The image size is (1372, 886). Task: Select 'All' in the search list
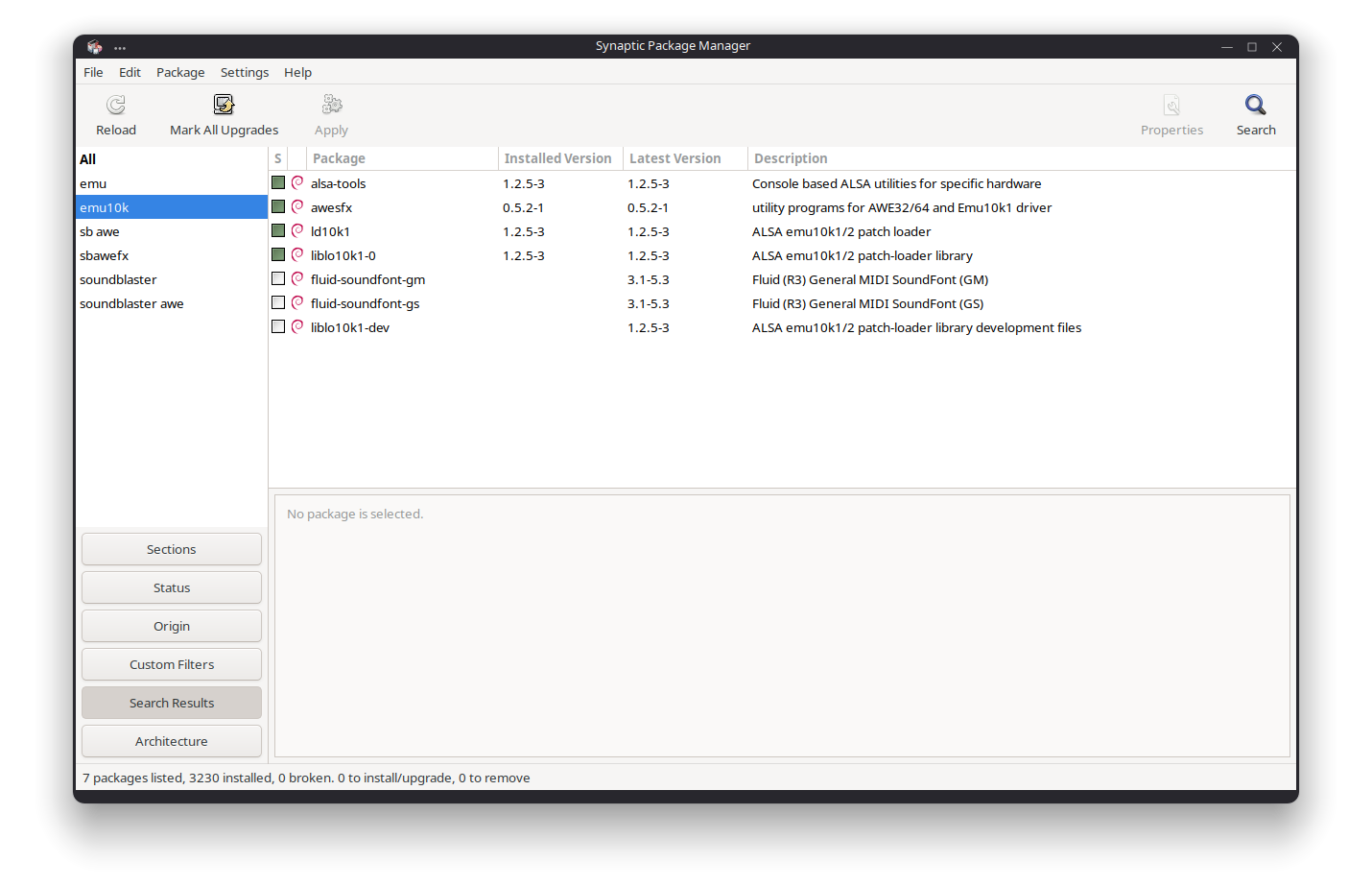172,159
